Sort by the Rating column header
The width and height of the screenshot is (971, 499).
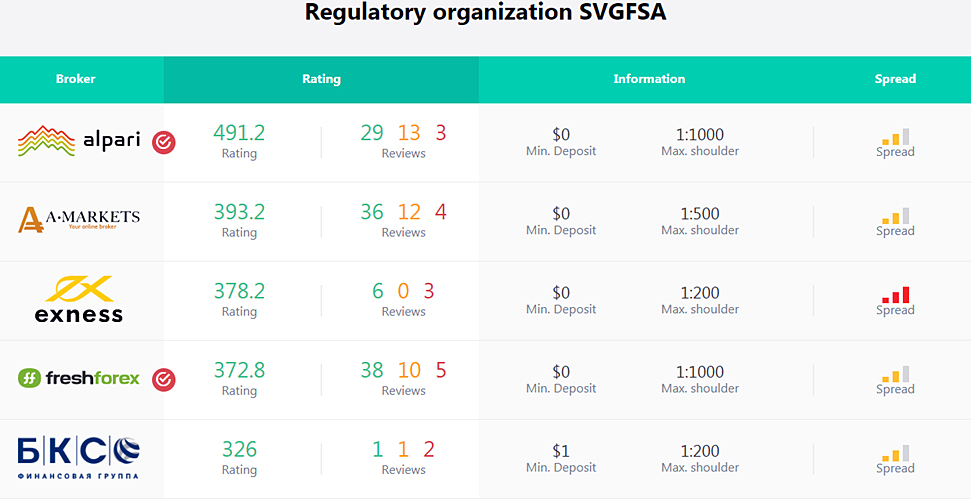(x=321, y=79)
